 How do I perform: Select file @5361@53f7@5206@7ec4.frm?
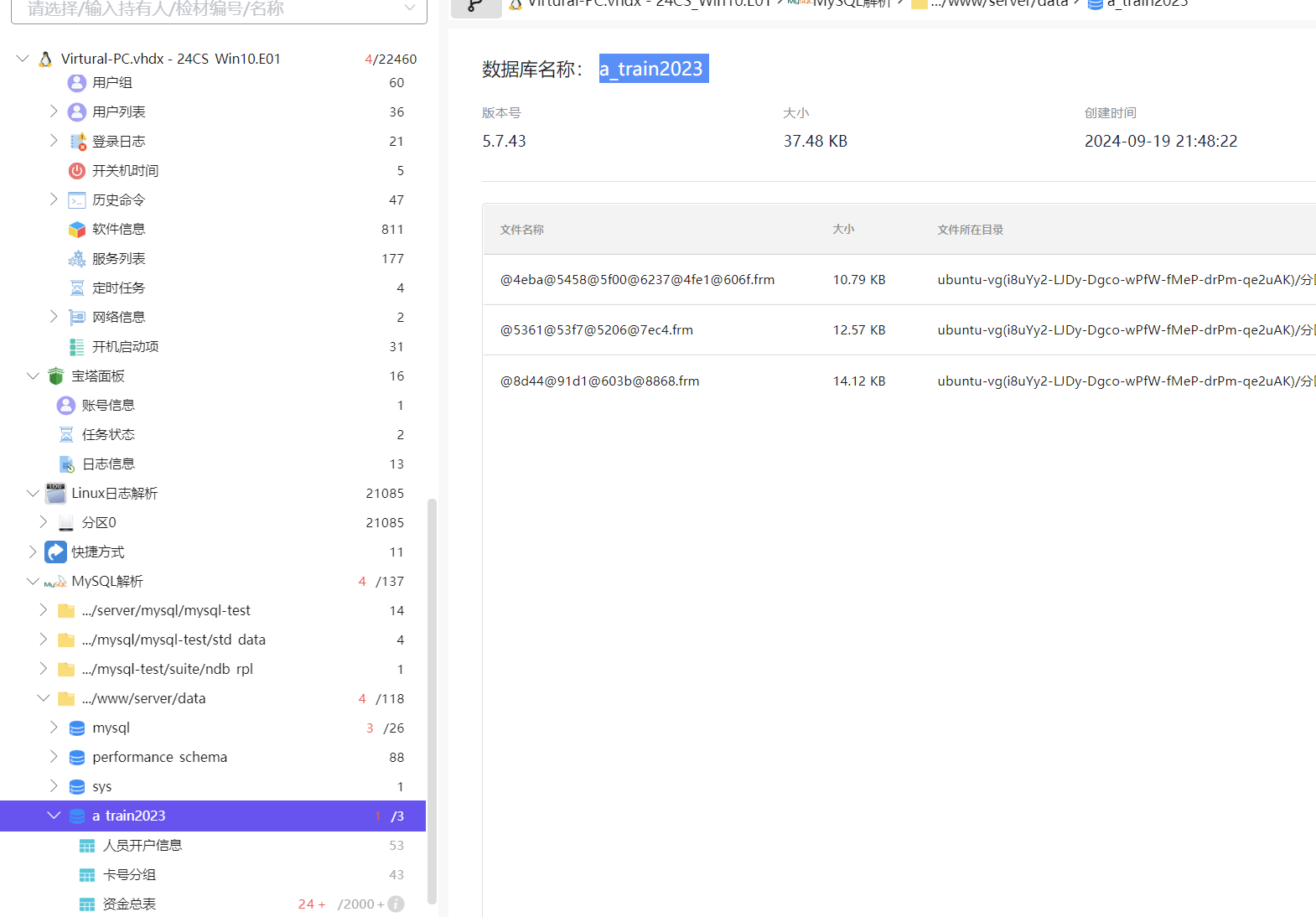tap(597, 330)
